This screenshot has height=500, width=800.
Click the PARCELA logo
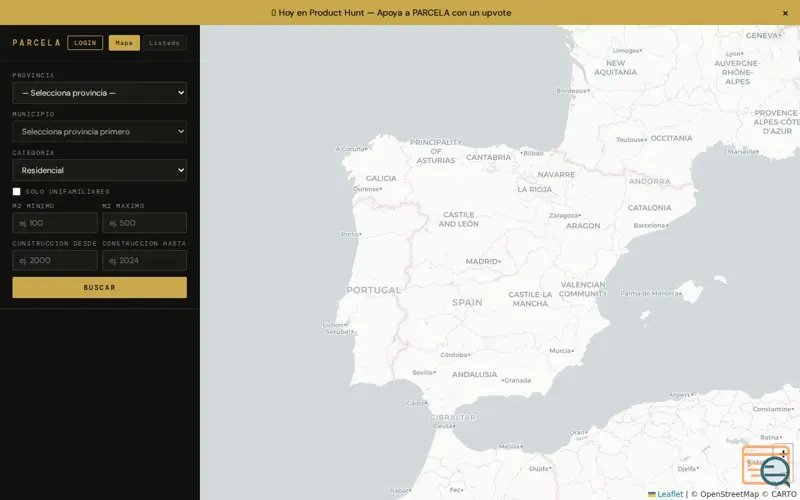[36, 43]
